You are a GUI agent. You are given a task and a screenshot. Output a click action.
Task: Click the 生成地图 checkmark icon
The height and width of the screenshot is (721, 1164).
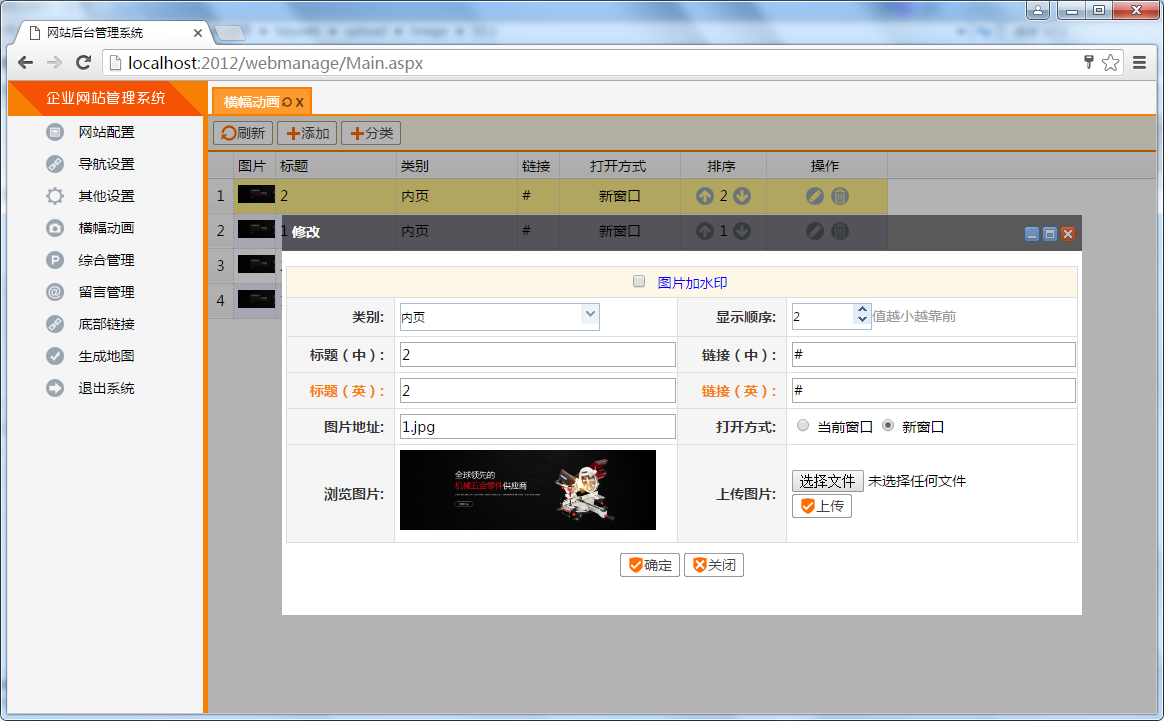tap(55, 356)
